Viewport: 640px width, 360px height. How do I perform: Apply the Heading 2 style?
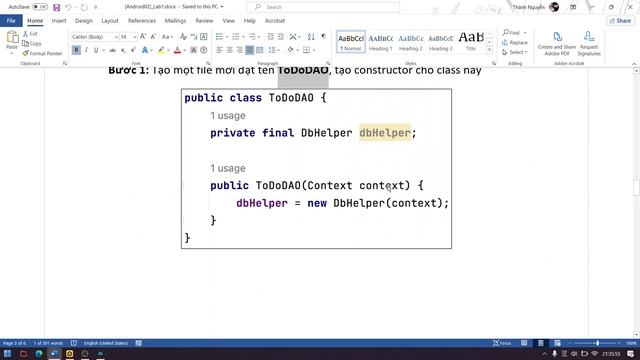411,42
